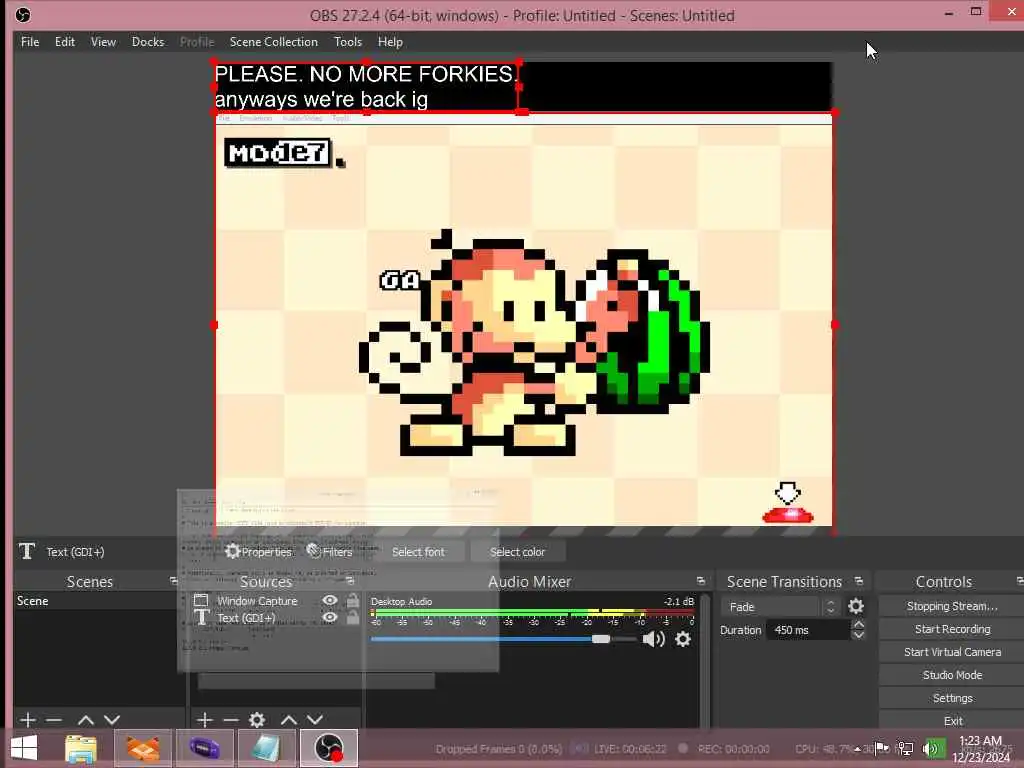
Task: Open Filters for selected source
Action: coord(330,552)
